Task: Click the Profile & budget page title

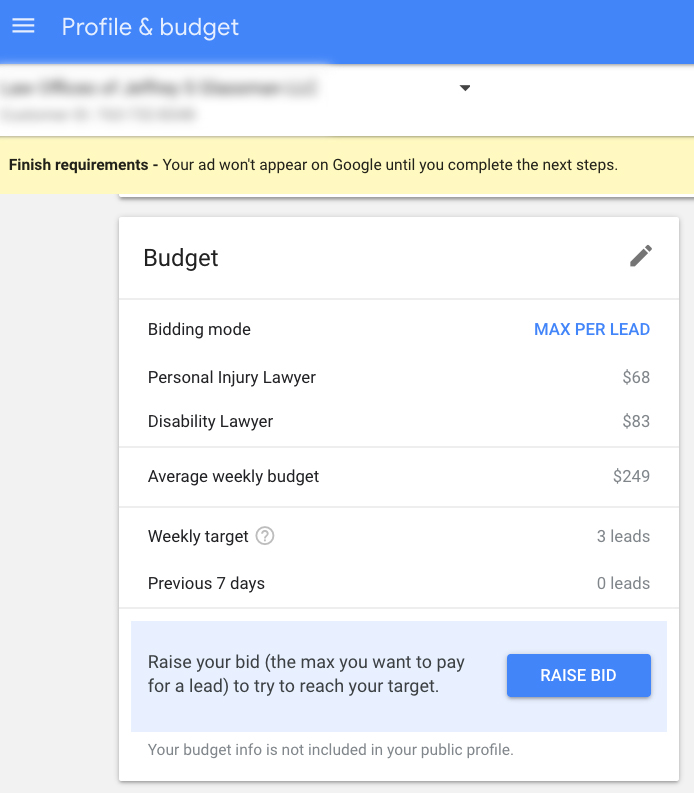Action: (150, 27)
